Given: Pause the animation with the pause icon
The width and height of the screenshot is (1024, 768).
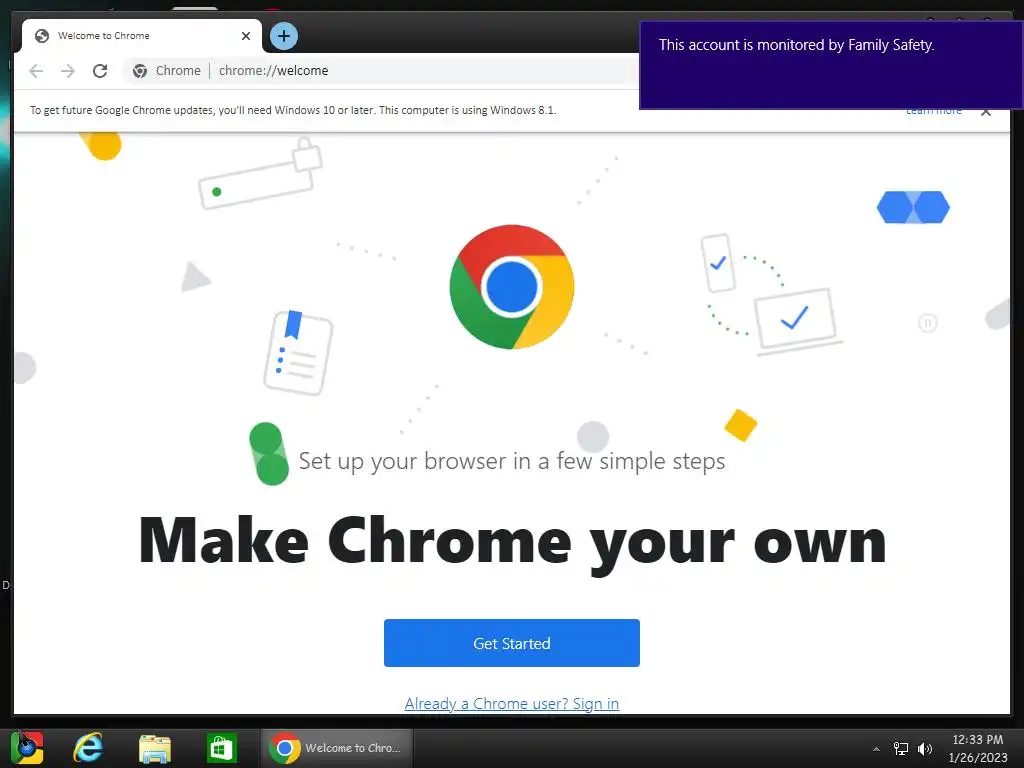Looking at the screenshot, I should tap(927, 323).
